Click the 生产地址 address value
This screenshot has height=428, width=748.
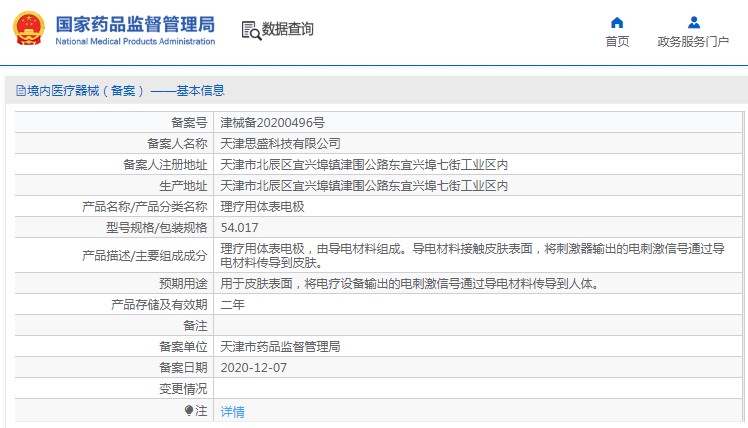point(364,186)
